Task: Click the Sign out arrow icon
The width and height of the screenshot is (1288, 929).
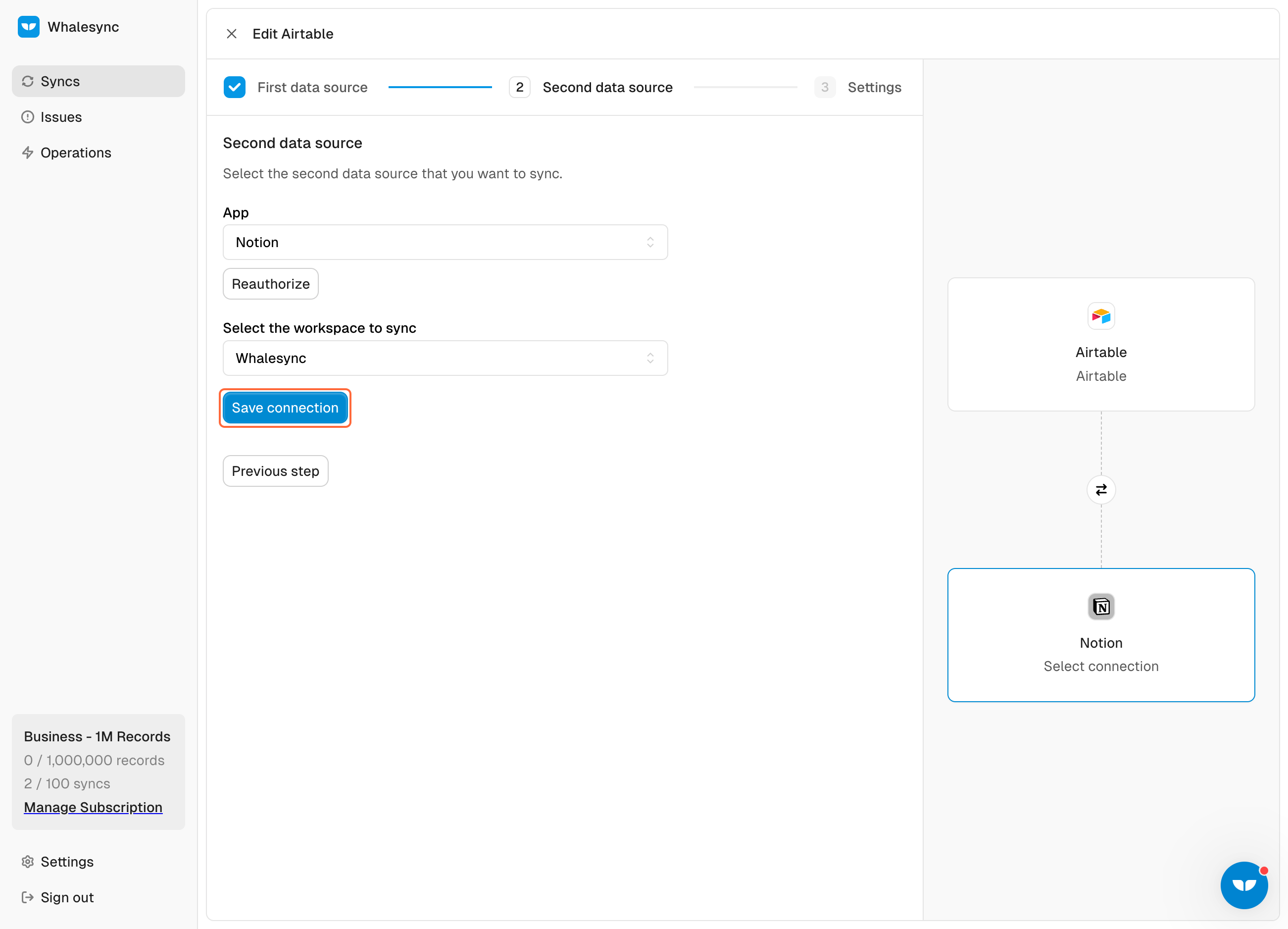Action: 27,898
